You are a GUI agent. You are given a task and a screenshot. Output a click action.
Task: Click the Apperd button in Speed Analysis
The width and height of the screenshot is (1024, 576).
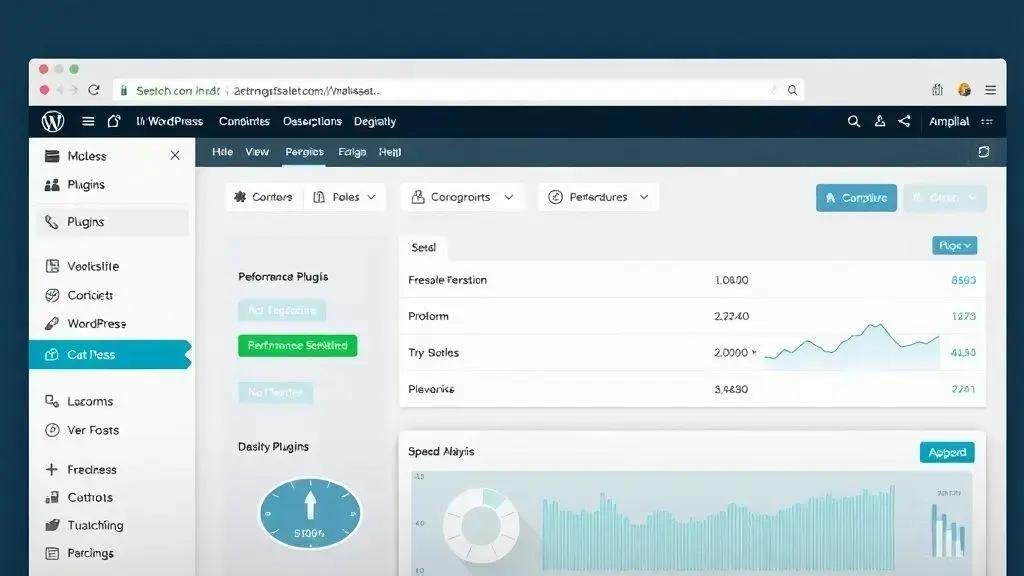pyautogui.click(x=946, y=451)
